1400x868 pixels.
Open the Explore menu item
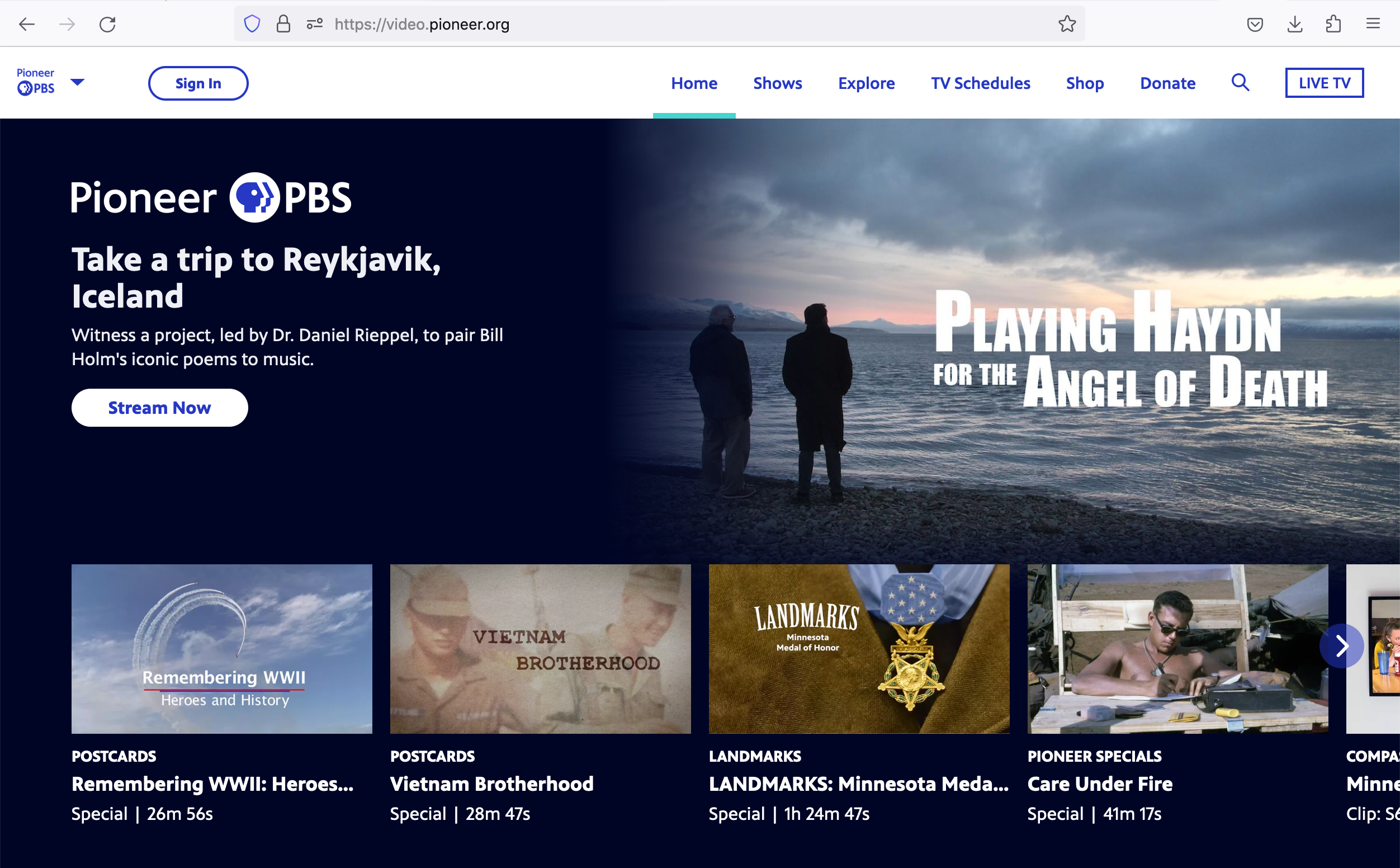tap(866, 83)
